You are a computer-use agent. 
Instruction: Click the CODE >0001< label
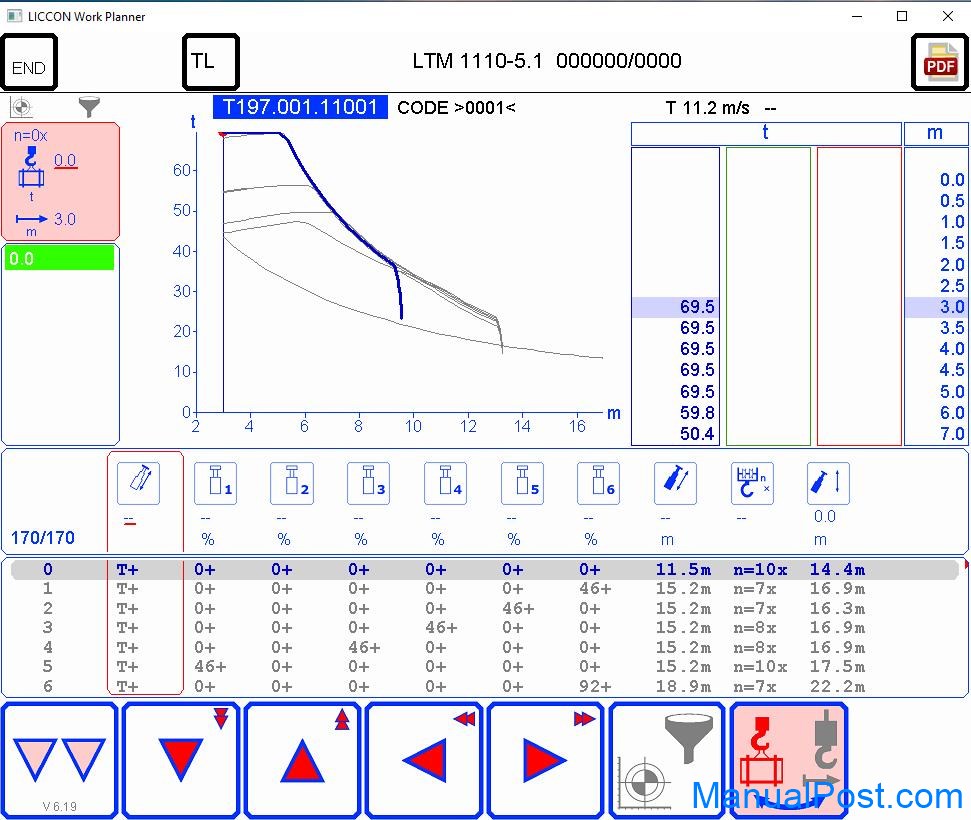(x=456, y=108)
